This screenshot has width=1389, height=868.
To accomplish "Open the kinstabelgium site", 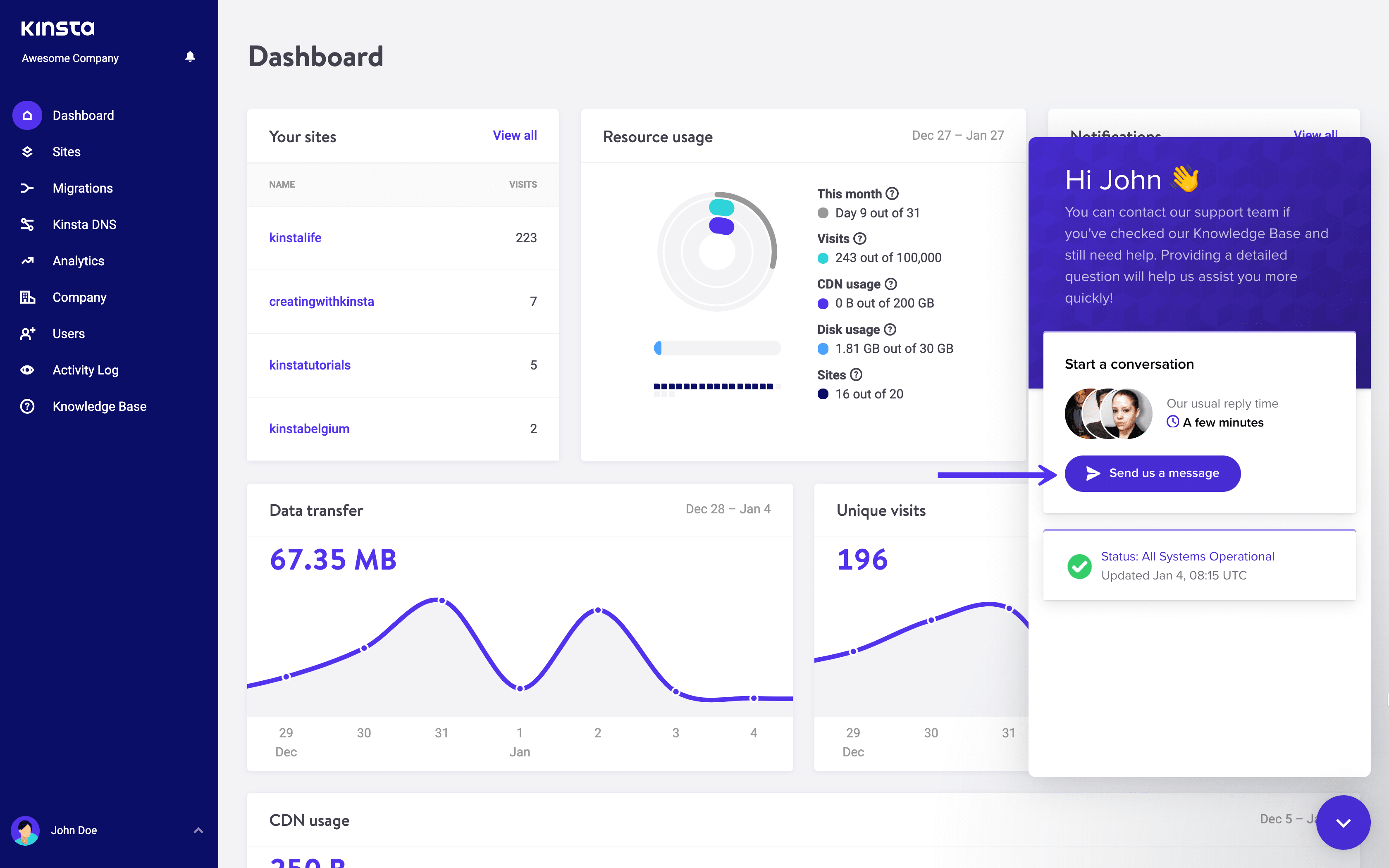I will coord(309,429).
